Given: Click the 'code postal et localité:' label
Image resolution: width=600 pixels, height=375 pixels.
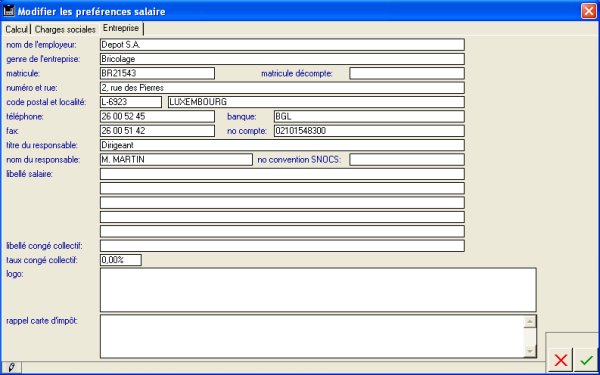Looking at the screenshot, I should (46, 103).
